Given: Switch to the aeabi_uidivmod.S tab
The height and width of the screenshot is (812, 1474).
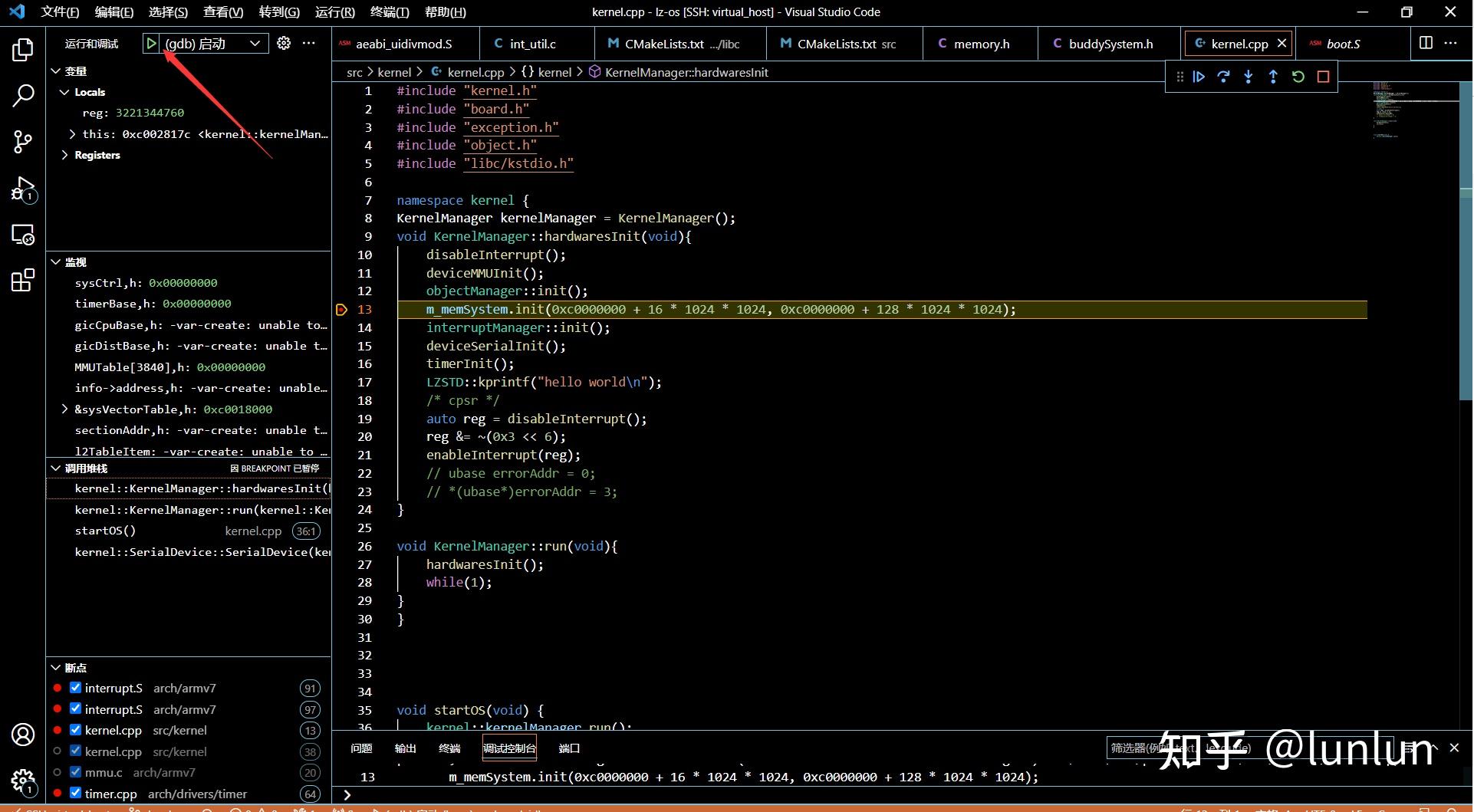Looking at the screenshot, I should [x=404, y=44].
